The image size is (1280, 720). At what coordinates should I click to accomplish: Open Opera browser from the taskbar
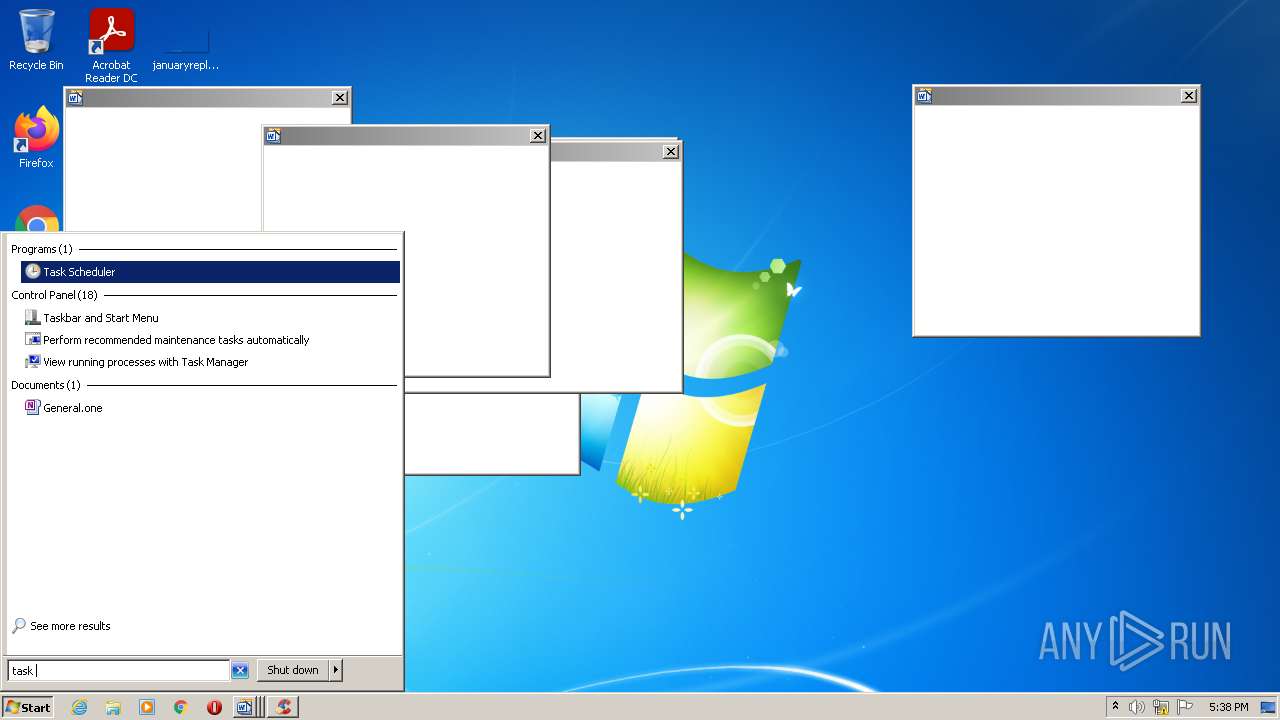[214, 707]
